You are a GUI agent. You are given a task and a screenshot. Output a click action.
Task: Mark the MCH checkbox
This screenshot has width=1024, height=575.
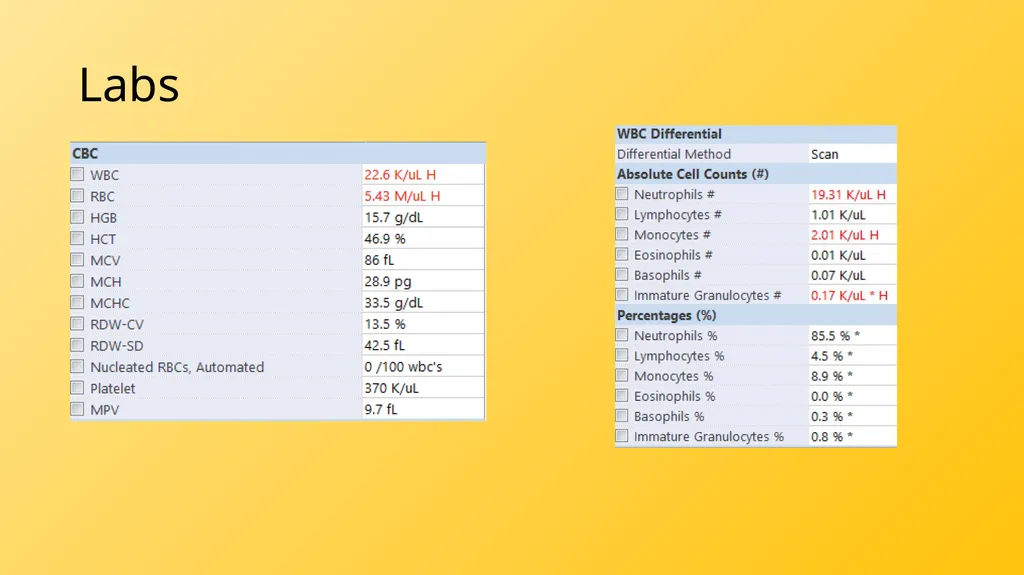pos(77,281)
